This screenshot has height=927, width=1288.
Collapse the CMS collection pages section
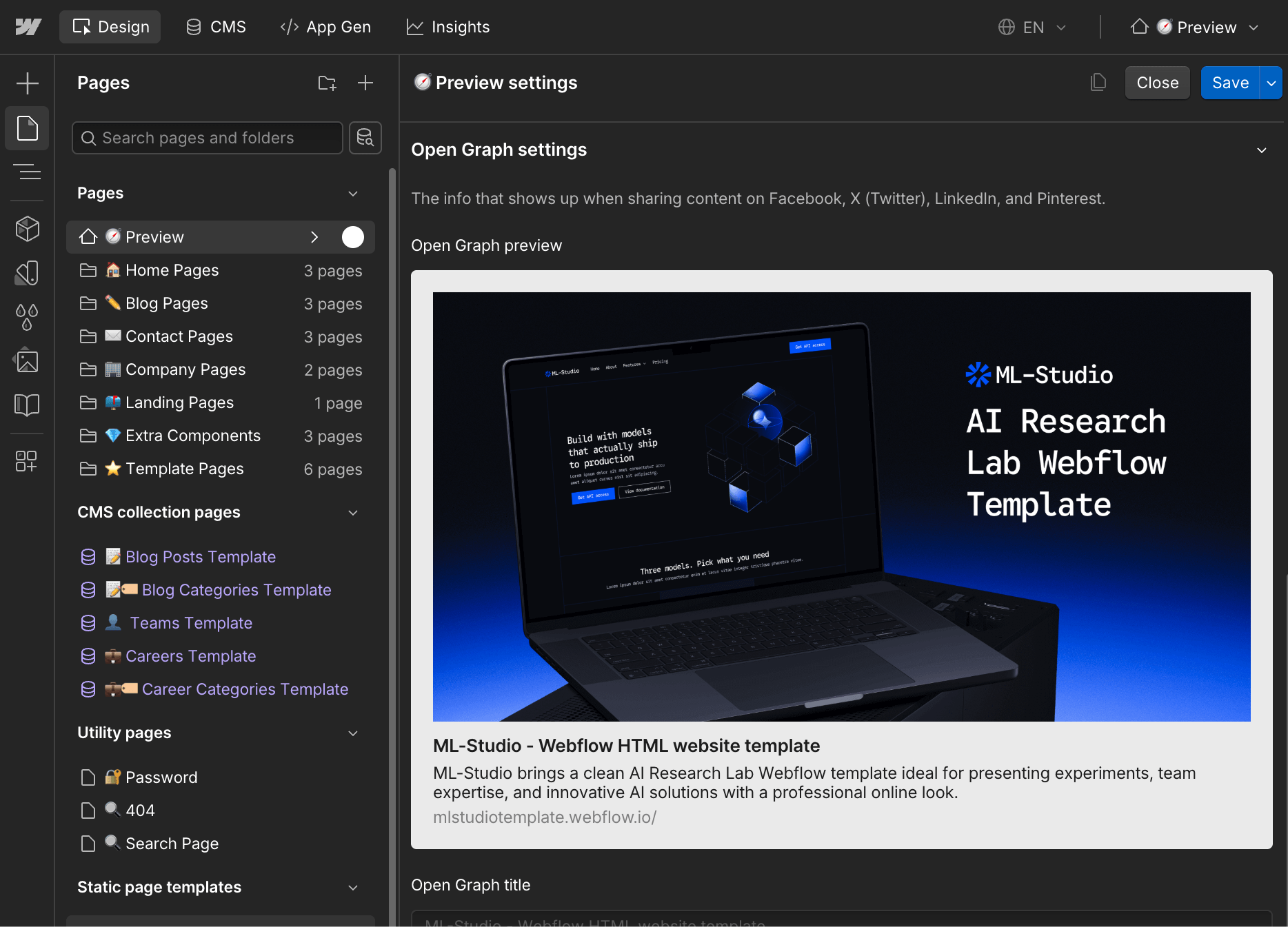[353, 513]
